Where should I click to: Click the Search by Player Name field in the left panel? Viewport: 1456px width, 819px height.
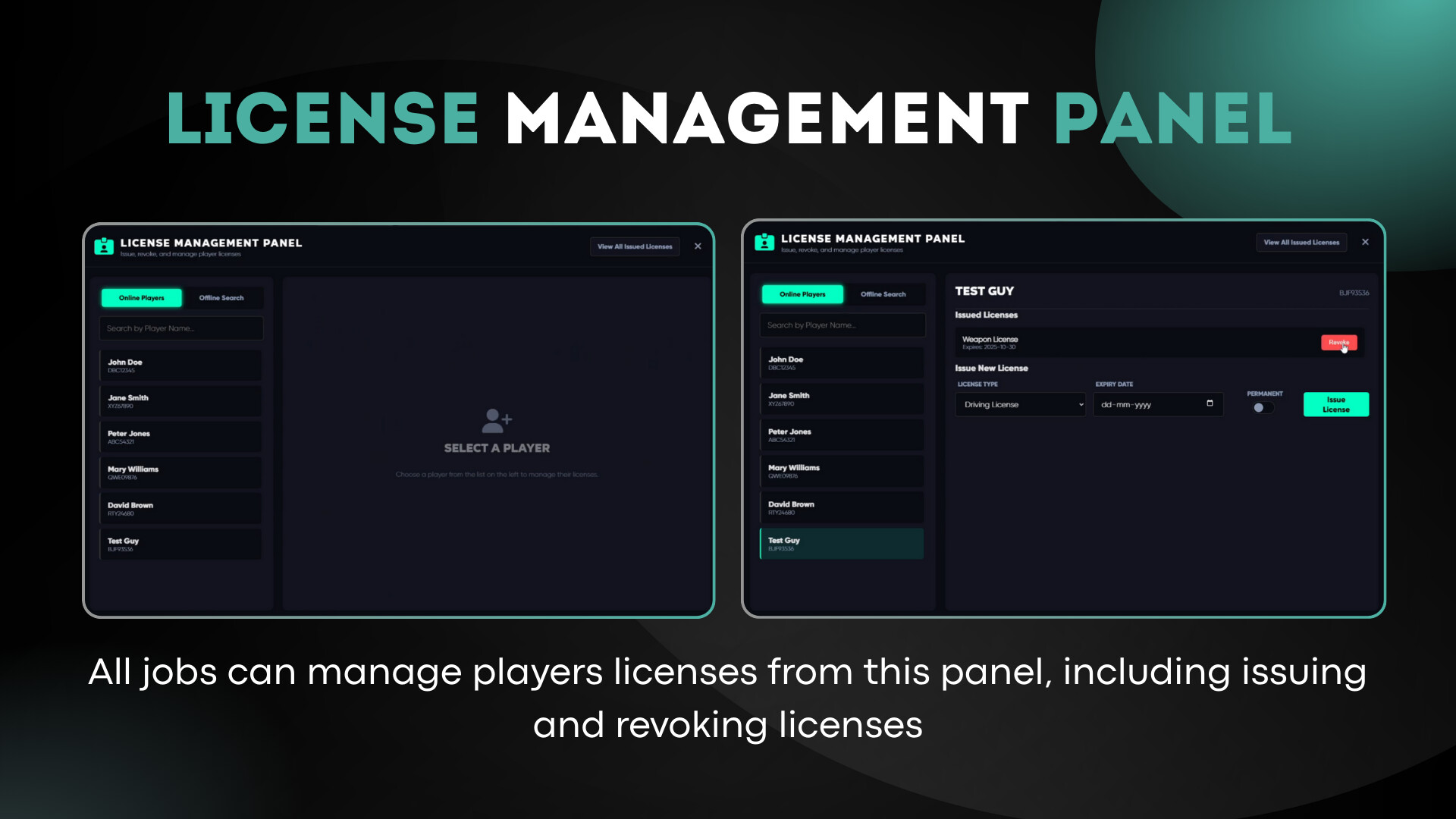point(181,328)
